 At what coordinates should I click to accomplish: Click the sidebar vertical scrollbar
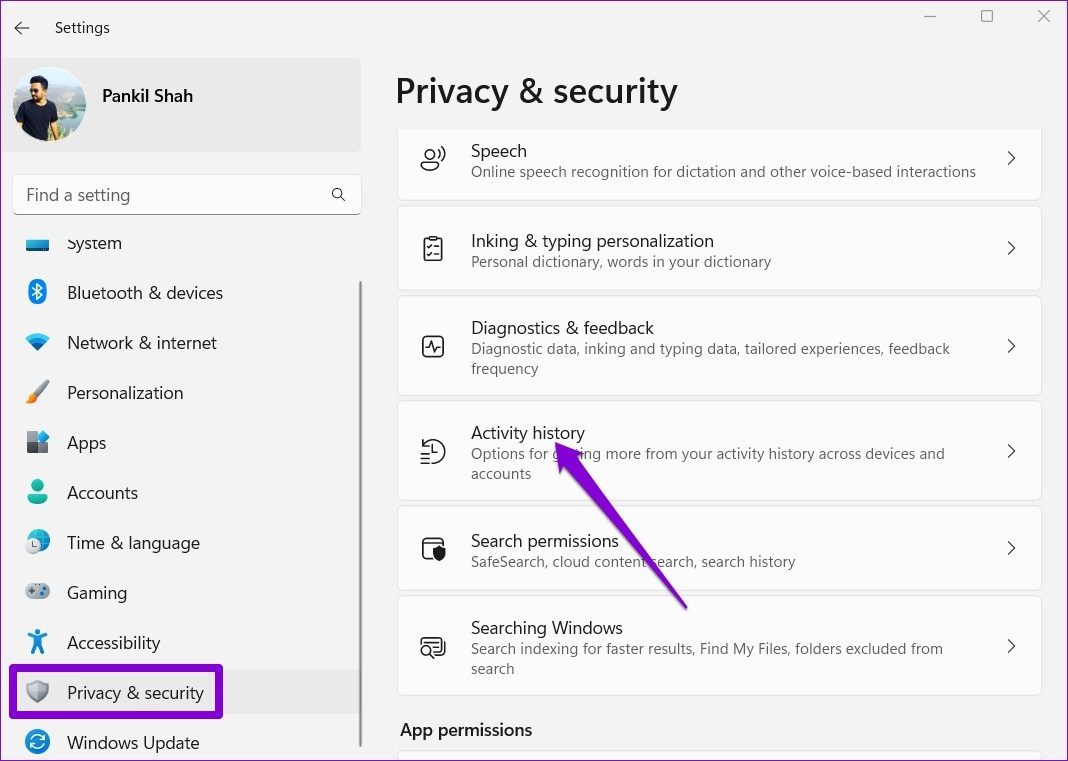click(360, 500)
